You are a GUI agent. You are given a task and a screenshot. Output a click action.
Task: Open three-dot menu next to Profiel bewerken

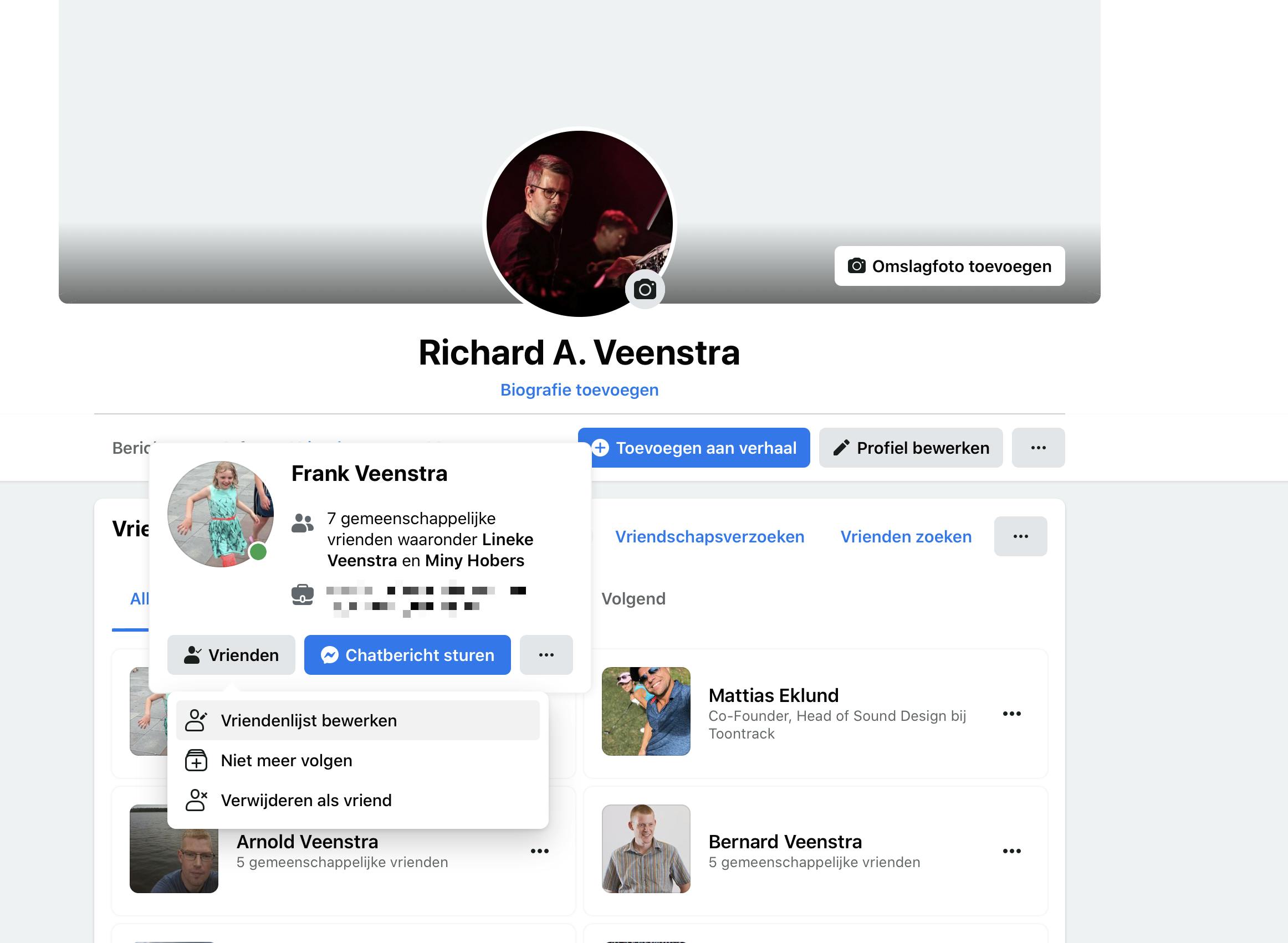pos(1037,448)
